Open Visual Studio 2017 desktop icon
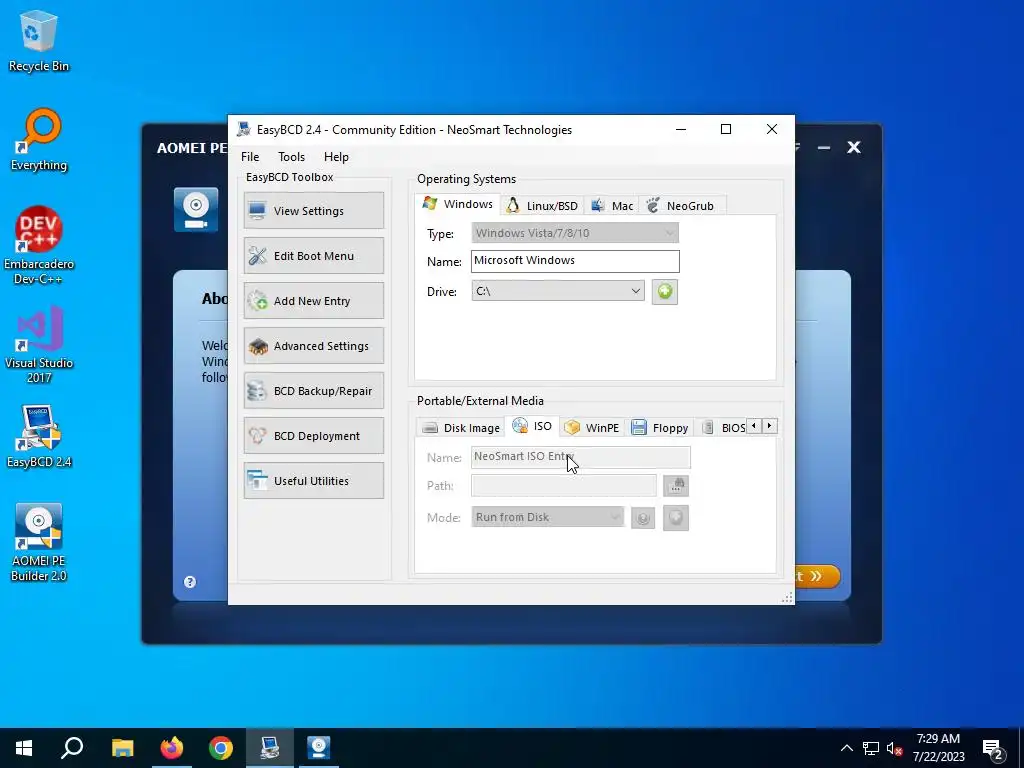Image resolution: width=1024 pixels, height=768 pixels. tap(39, 344)
